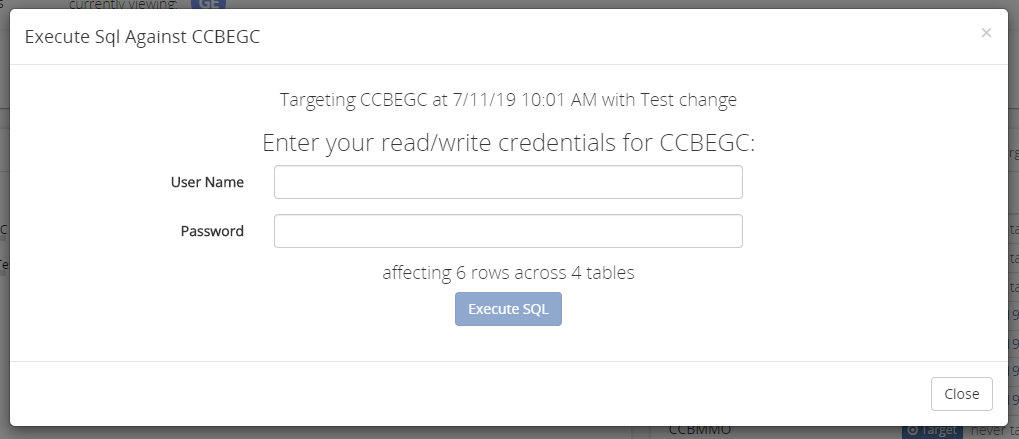Click the User Name label
The width and height of the screenshot is (1019, 439).
point(207,182)
